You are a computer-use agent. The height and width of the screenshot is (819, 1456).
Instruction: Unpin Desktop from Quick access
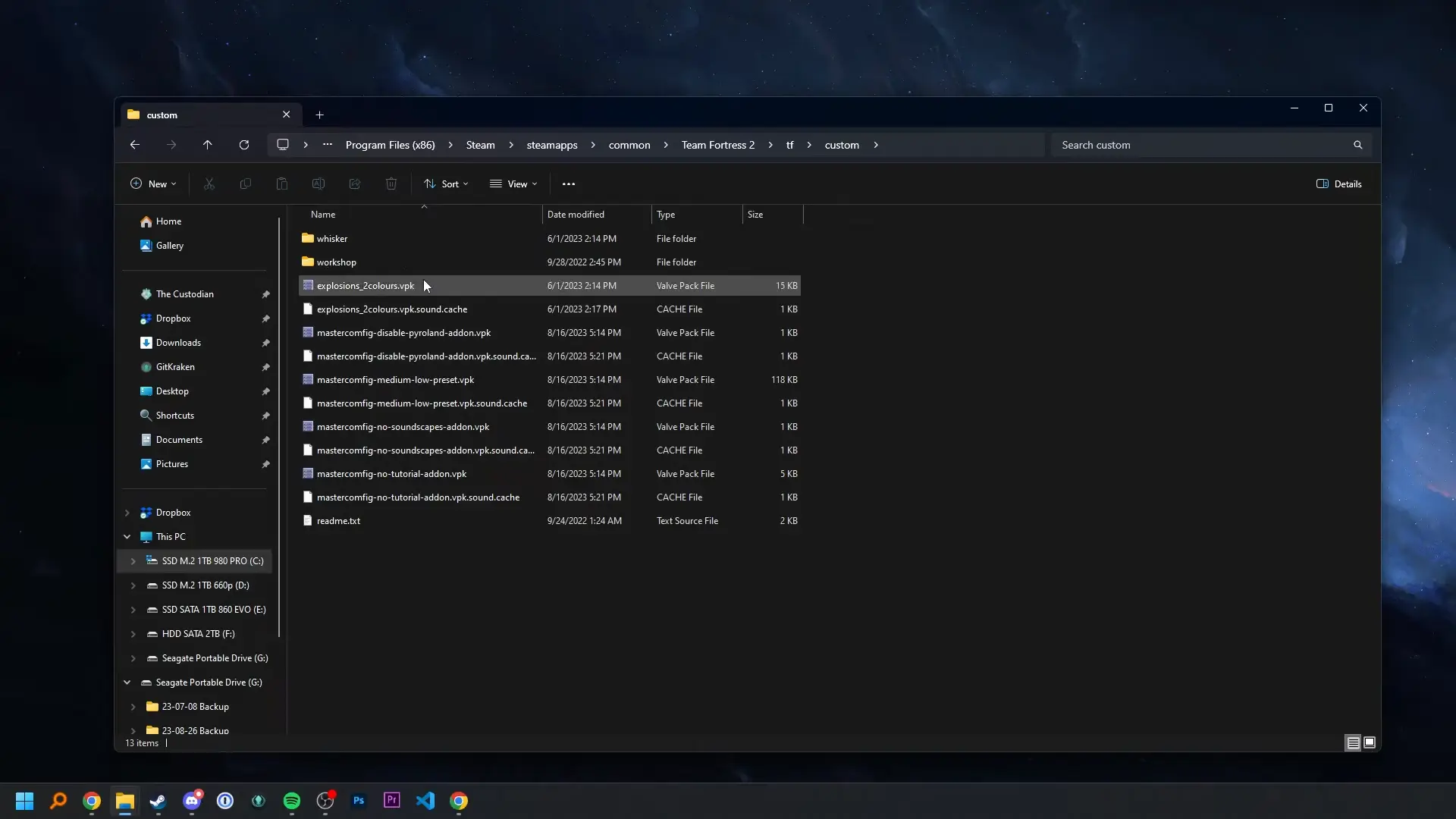pyautogui.click(x=265, y=391)
